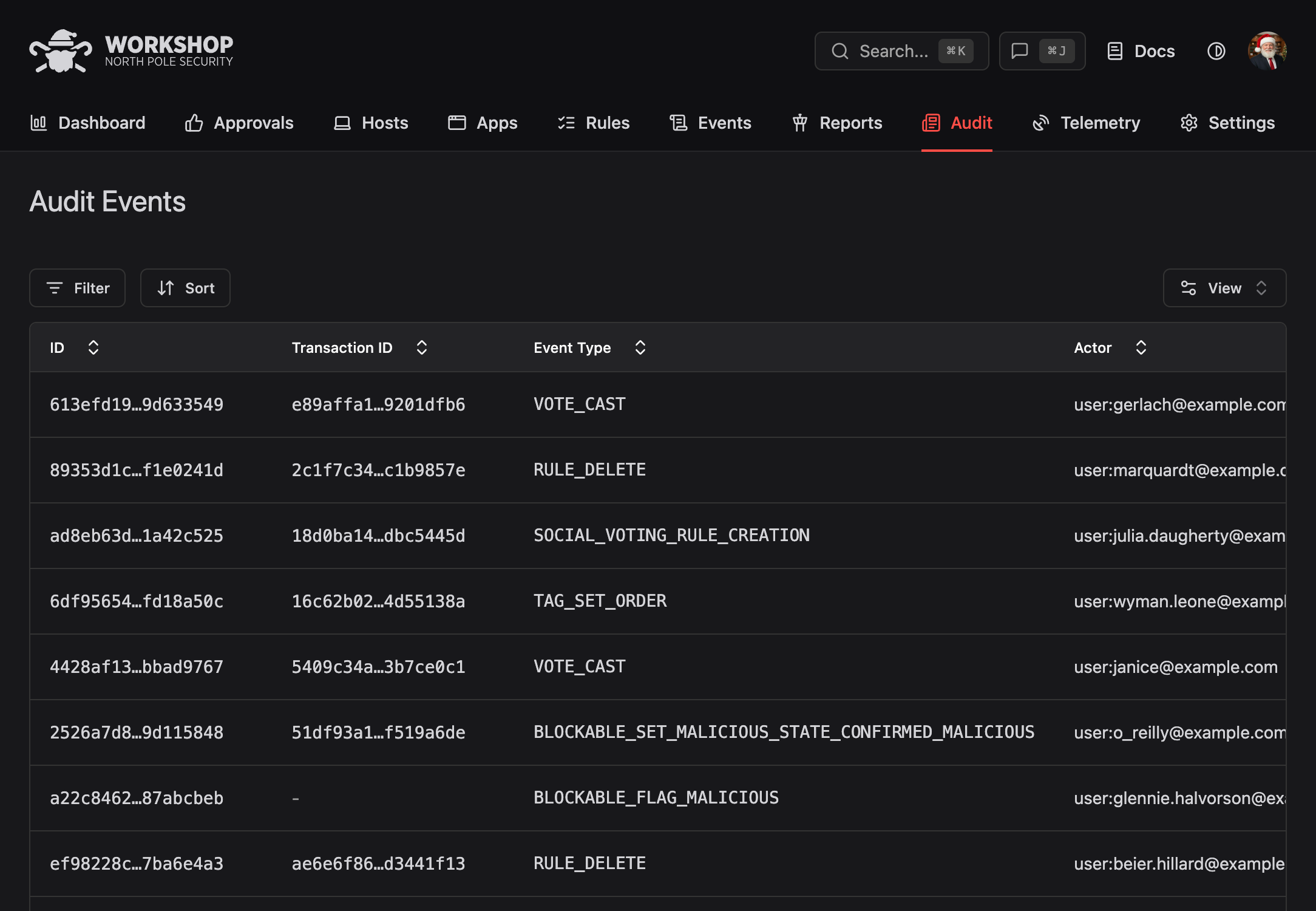Viewport: 1316px width, 911px height.
Task: Select ID 4428af13…bbad9767
Action: [137, 667]
